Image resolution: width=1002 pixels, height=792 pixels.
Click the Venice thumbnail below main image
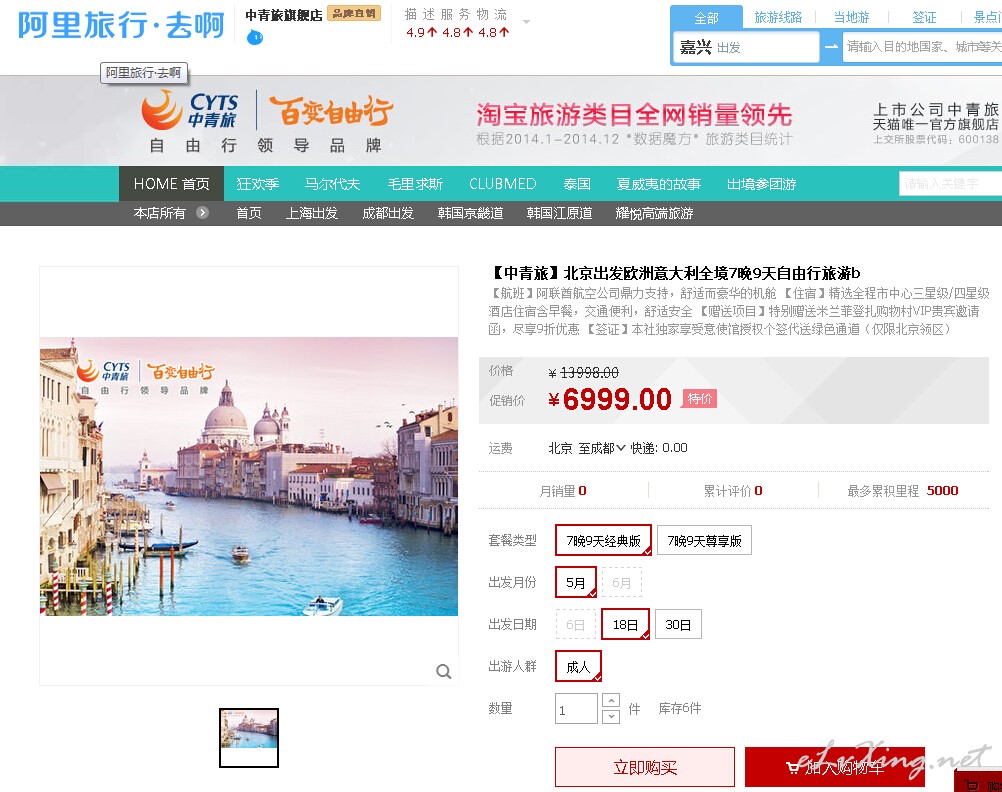[249, 738]
